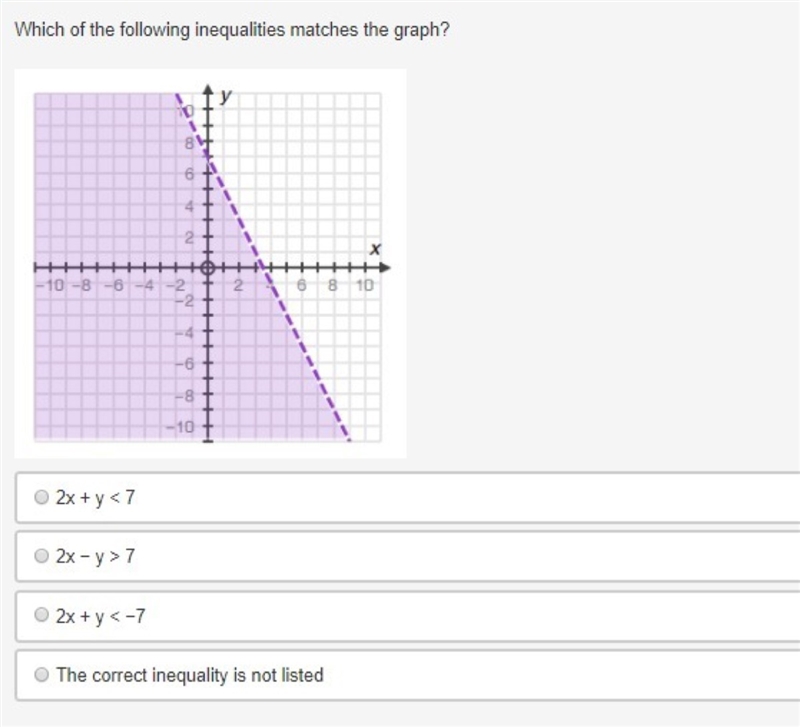Click where the dashed line crosses the x-axis
Image resolution: width=800 pixels, height=727 pixels.
point(262,267)
